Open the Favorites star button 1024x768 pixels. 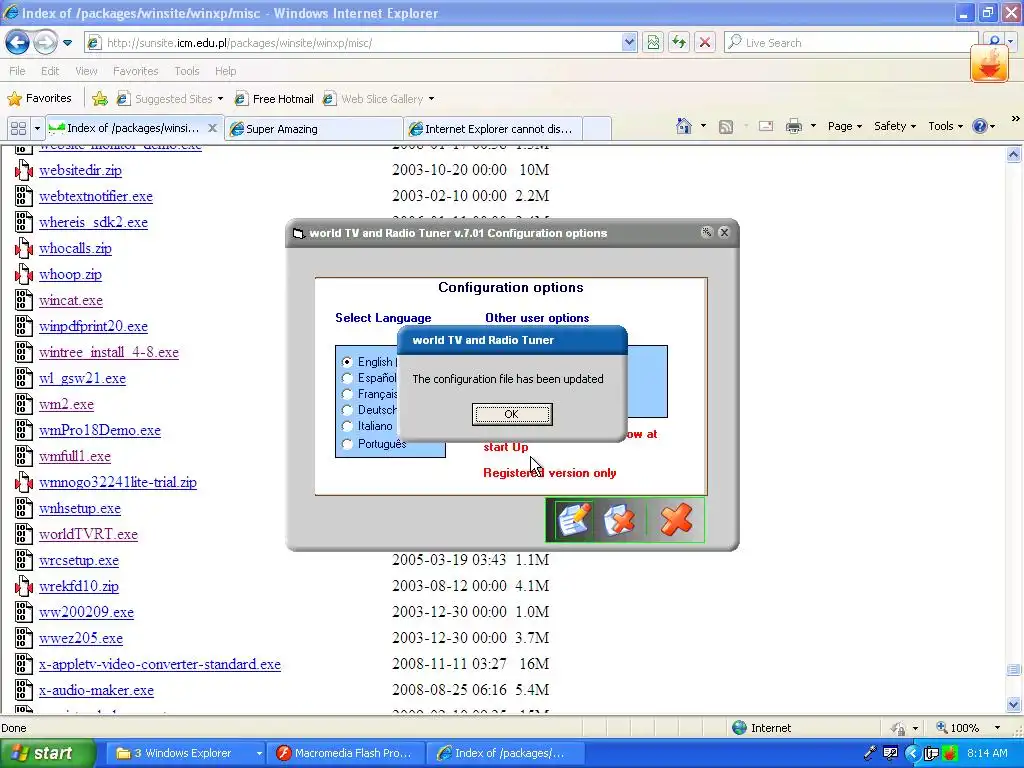[x=39, y=99]
